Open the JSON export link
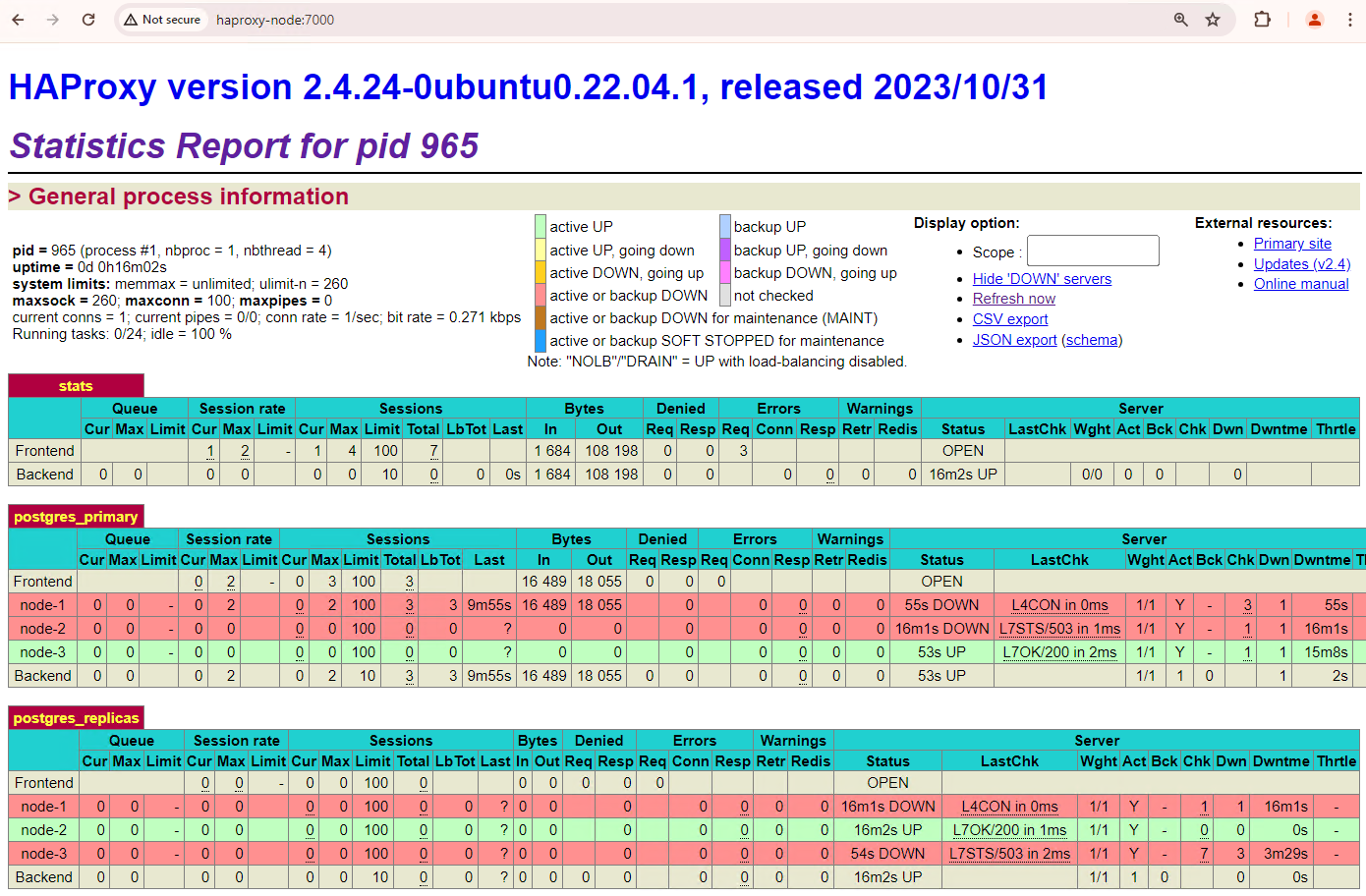Viewport: 1366px width, 896px height. (x=1014, y=340)
